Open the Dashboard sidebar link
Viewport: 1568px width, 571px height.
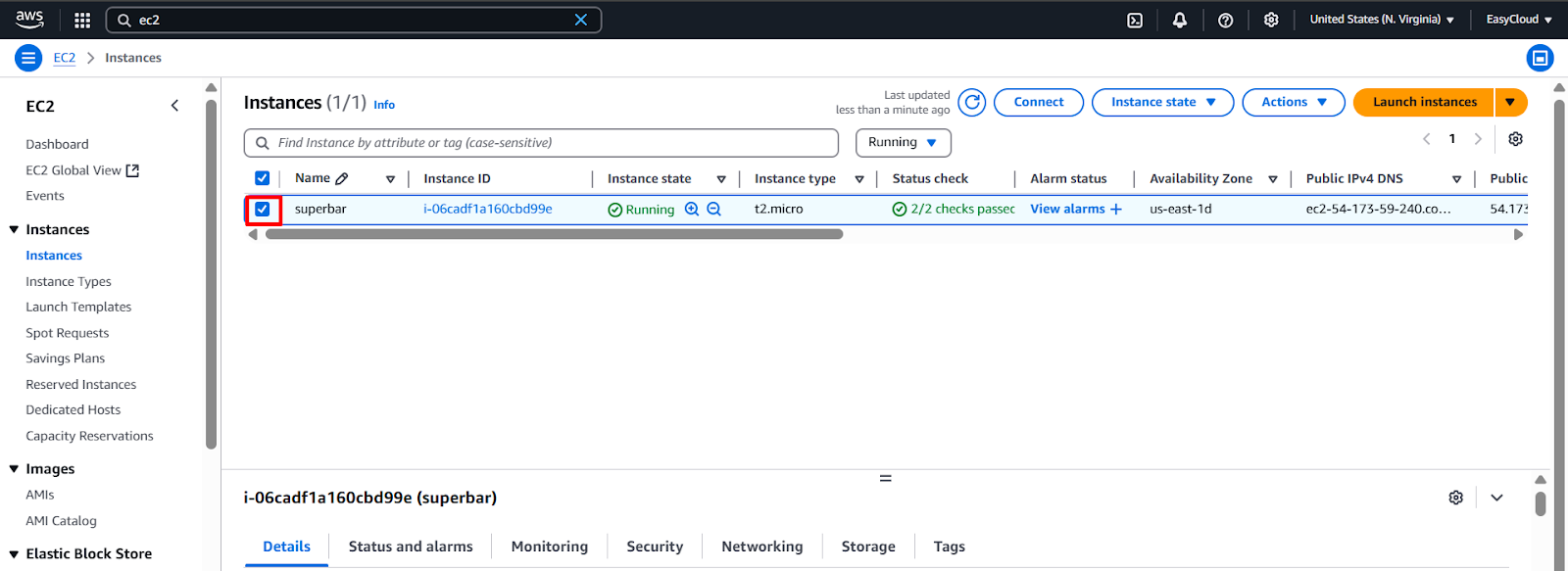pyautogui.click(x=57, y=144)
